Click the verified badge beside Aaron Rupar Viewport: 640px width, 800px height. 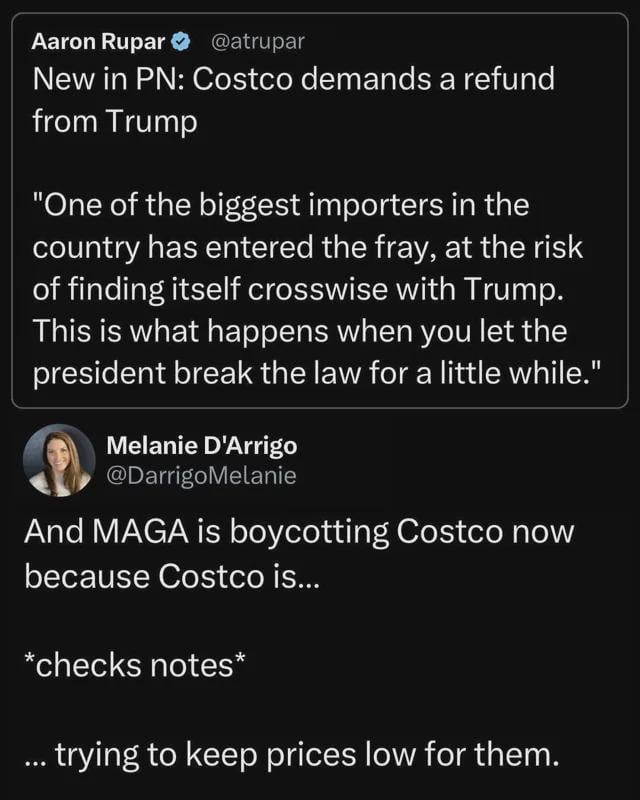(181, 42)
